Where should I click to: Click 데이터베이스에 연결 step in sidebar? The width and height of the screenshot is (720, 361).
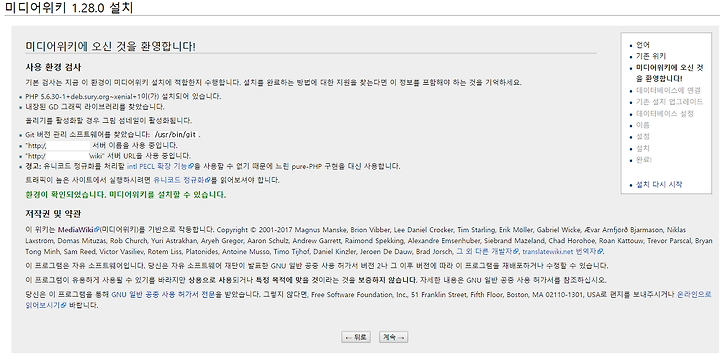click(x=668, y=90)
